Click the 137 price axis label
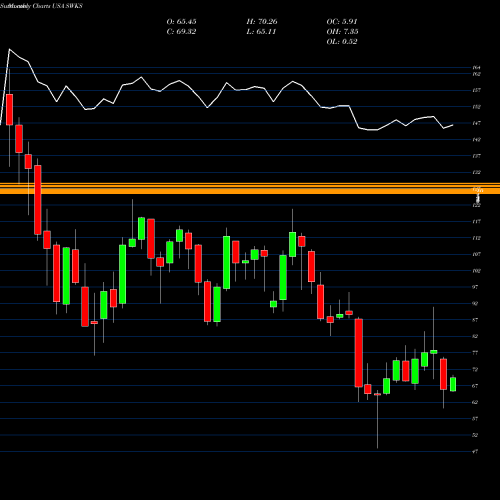 [x=476, y=156]
